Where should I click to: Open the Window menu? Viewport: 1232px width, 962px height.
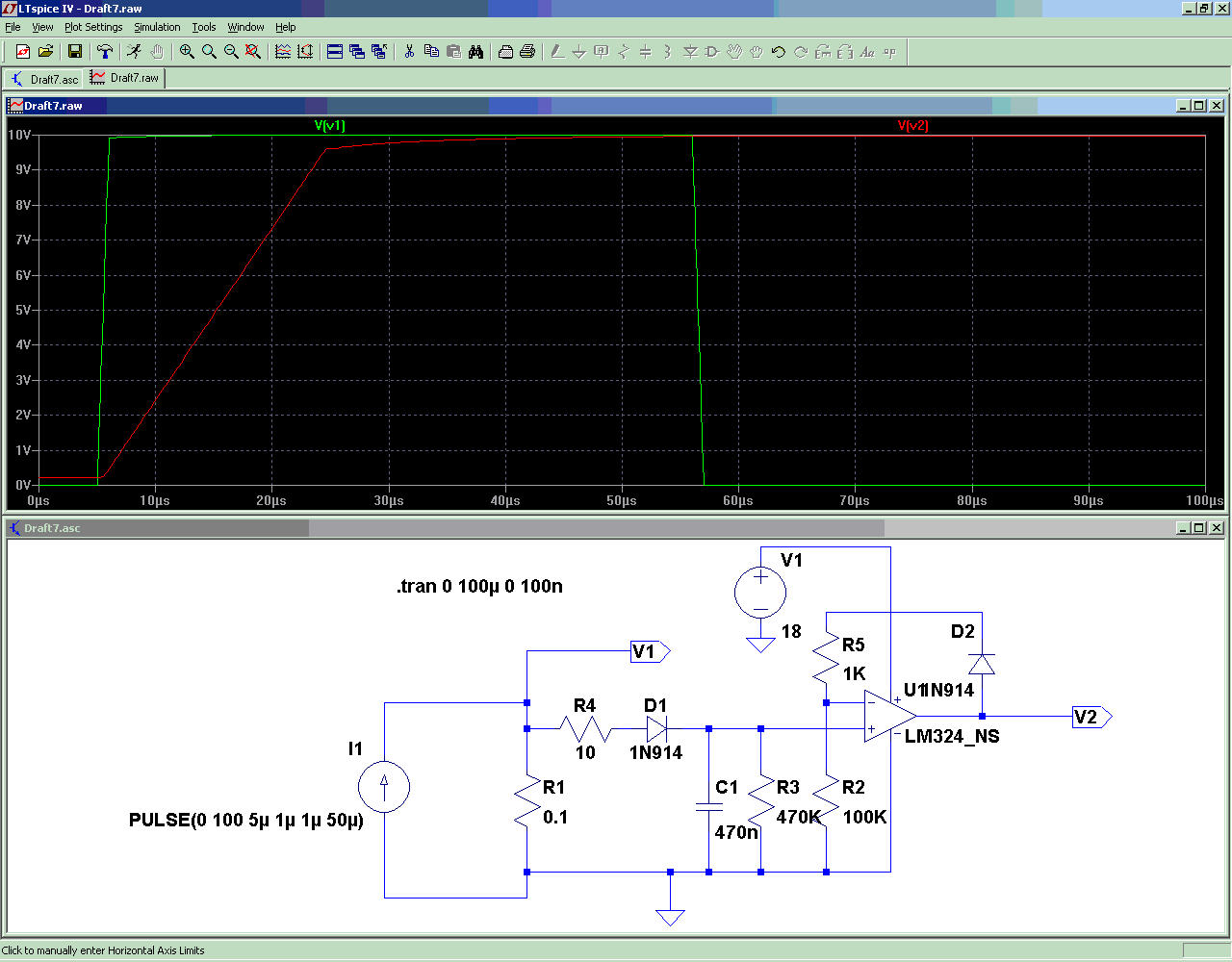point(245,27)
